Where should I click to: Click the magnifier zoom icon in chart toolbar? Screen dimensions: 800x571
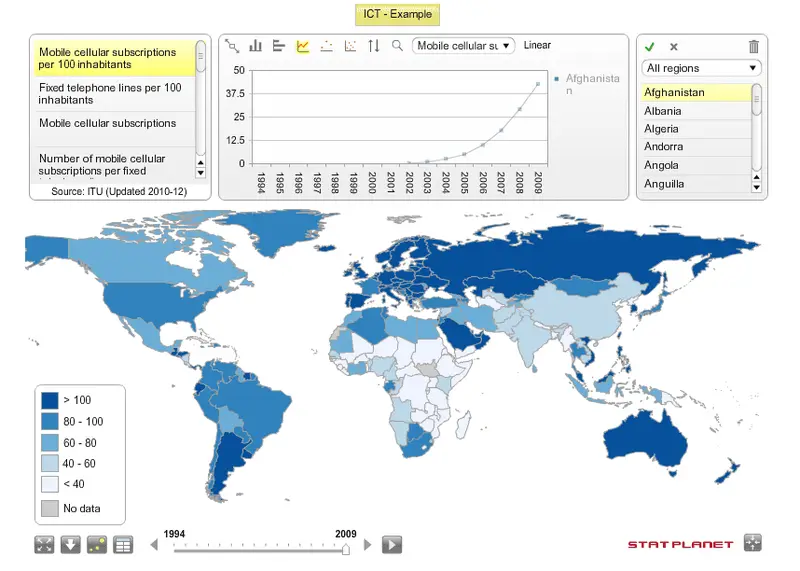point(397,46)
